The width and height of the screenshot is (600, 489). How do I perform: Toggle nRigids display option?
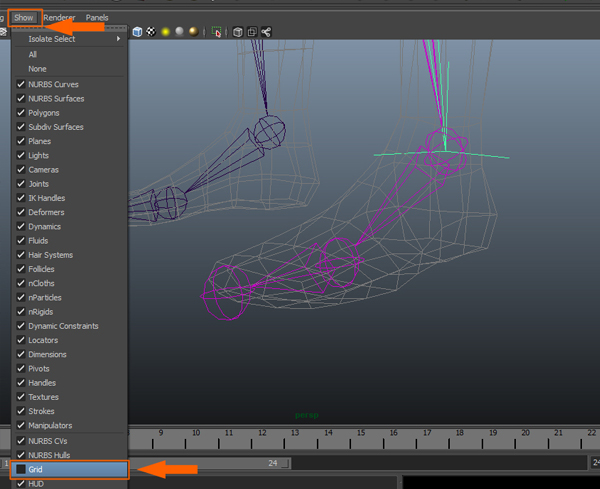pyautogui.click(x=69, y=312)
